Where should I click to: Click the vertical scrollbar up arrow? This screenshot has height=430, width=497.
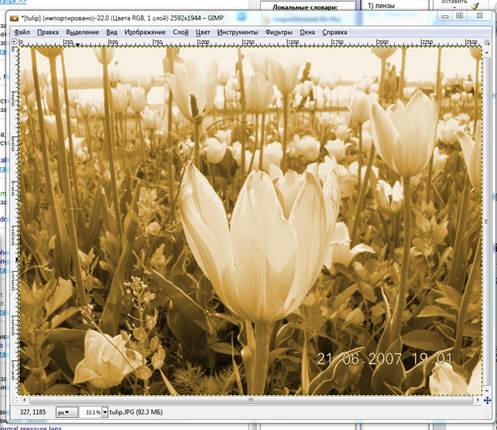pos(487,53)
